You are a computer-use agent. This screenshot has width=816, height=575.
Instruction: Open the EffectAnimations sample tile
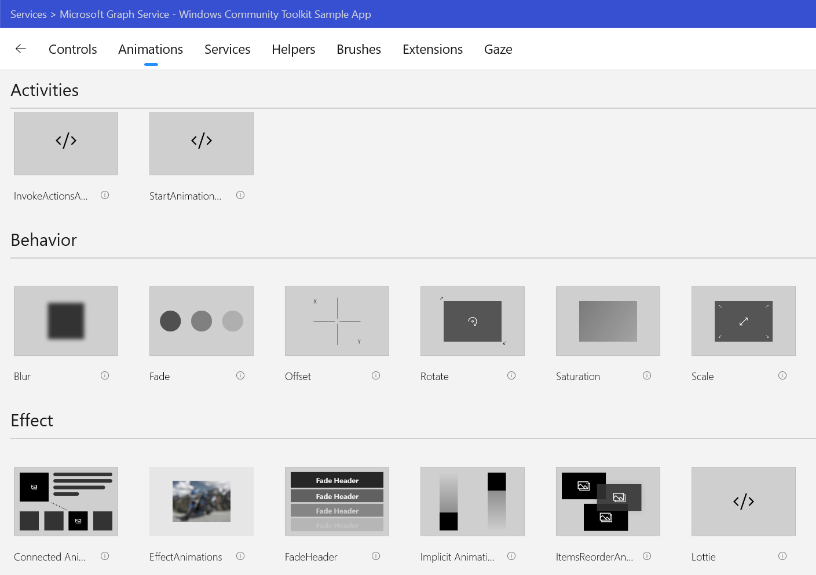(201, 501)
